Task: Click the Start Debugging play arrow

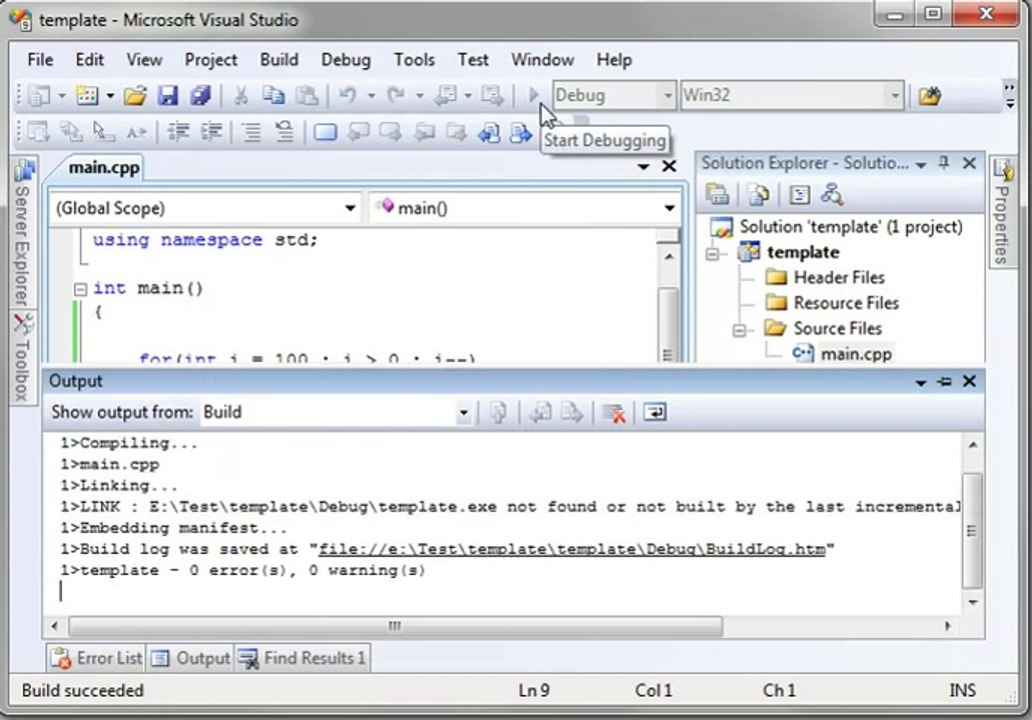Action: point(534,96)
